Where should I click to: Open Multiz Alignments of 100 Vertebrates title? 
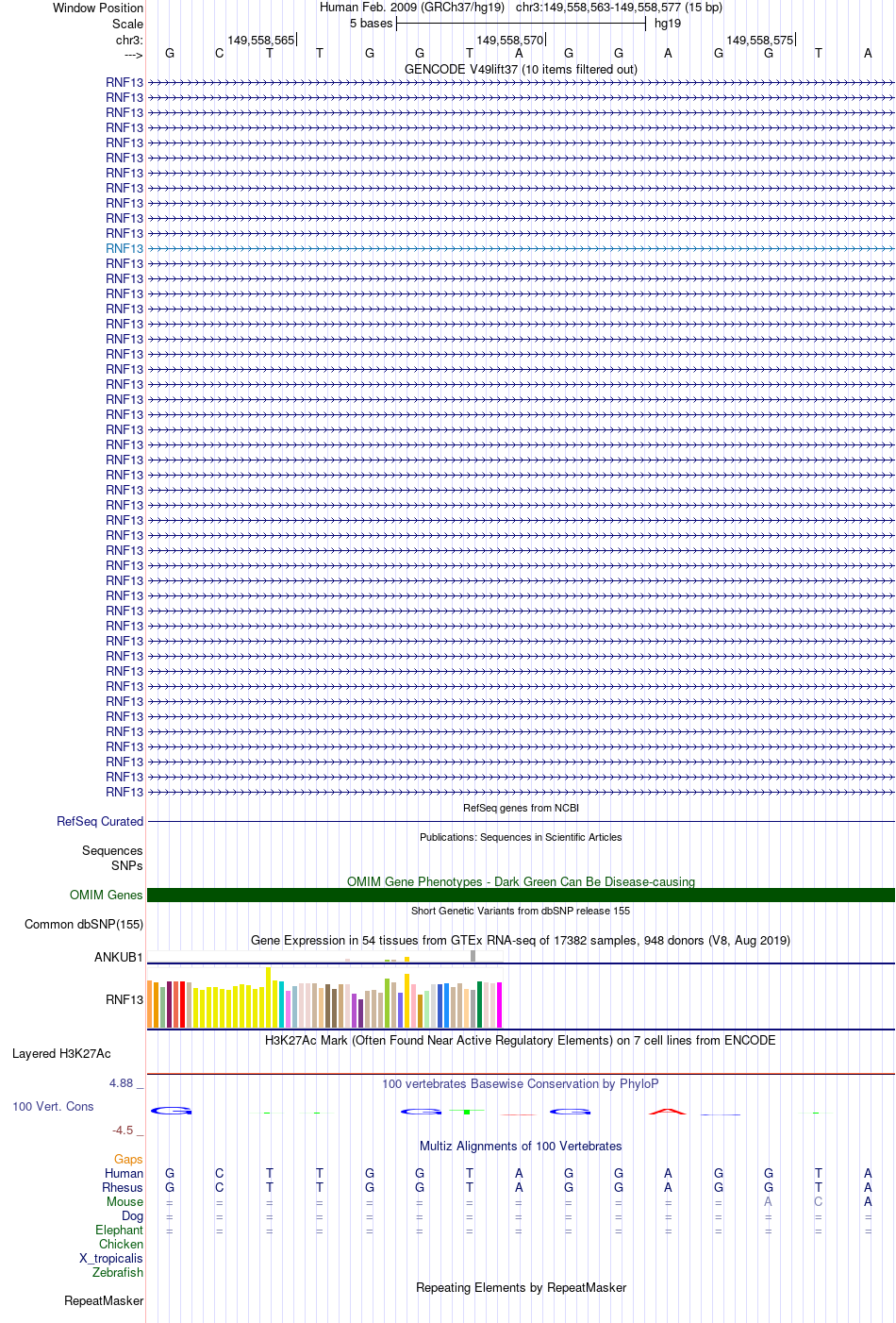point(521,1147)
